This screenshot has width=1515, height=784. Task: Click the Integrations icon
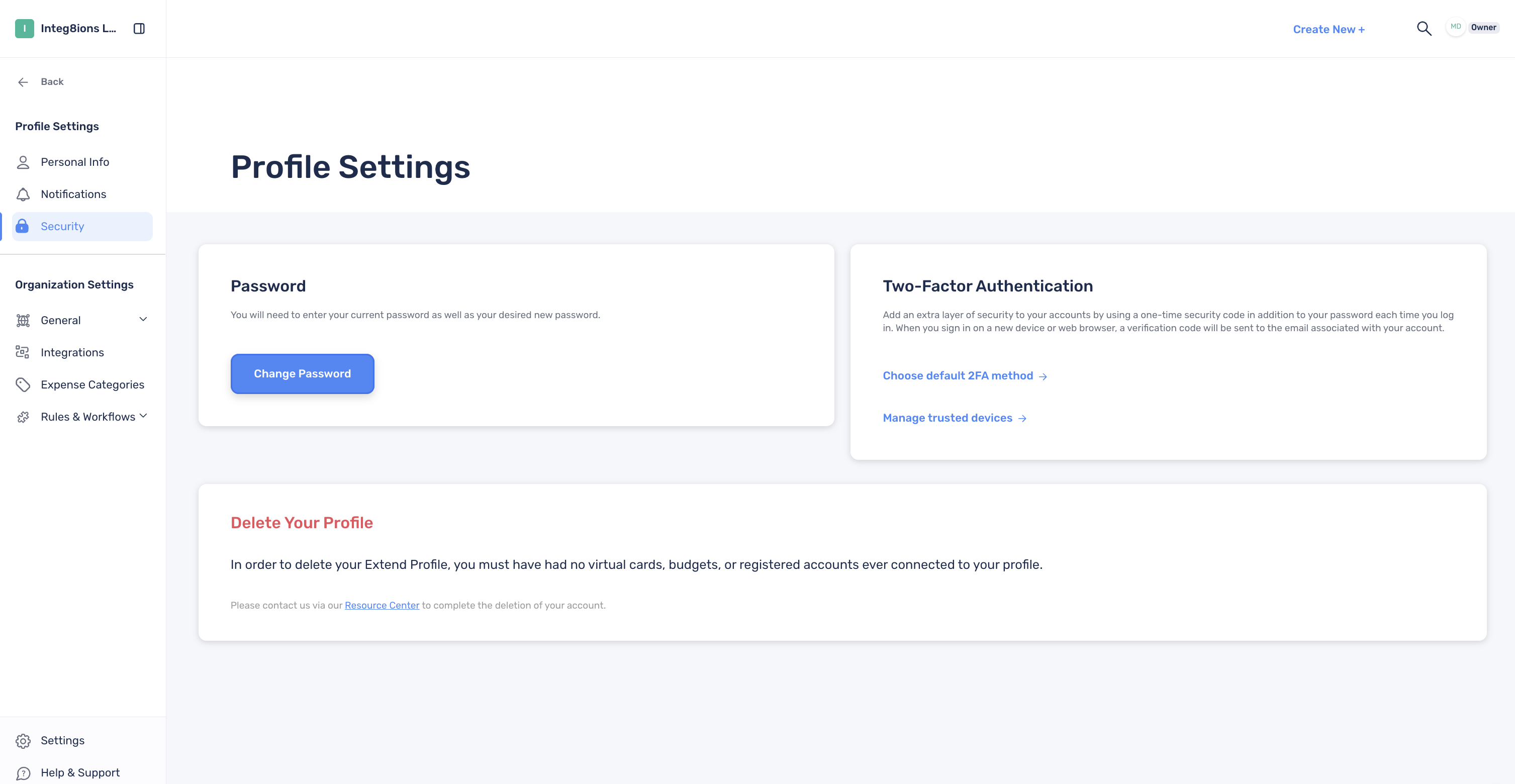[23, 352]
